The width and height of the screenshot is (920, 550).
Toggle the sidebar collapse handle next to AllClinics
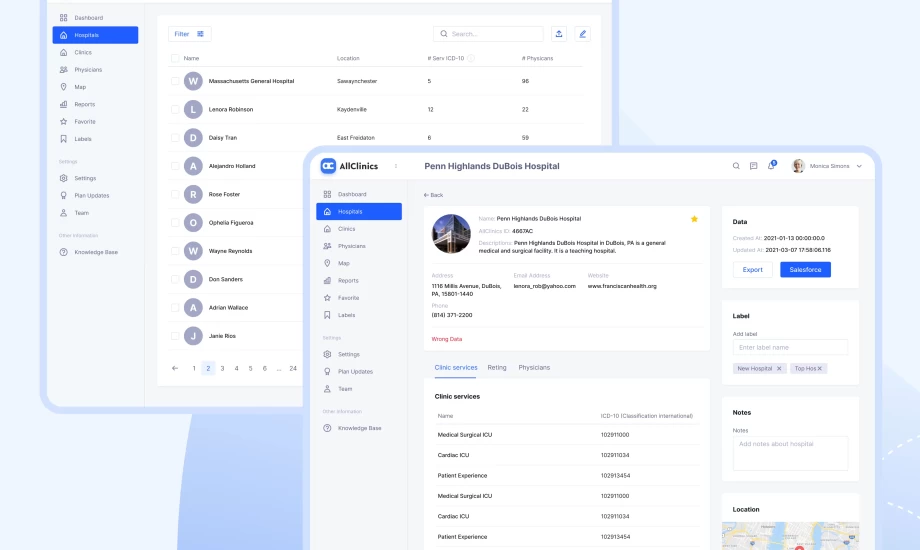[x=396, y=166]
